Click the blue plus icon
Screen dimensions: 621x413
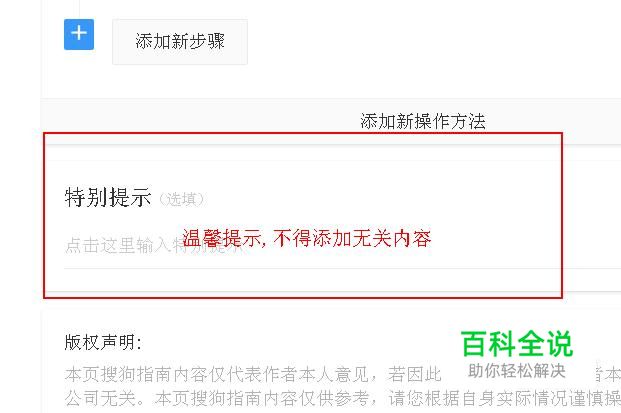(x=79, y=34)
